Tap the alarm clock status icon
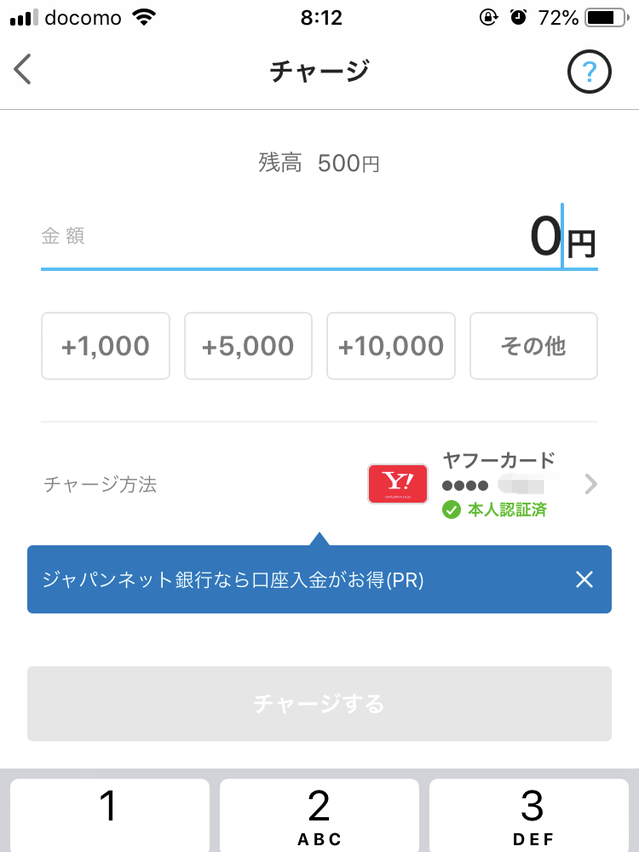The height and width of the screenshot is (852, 639). tap(517, 18)
